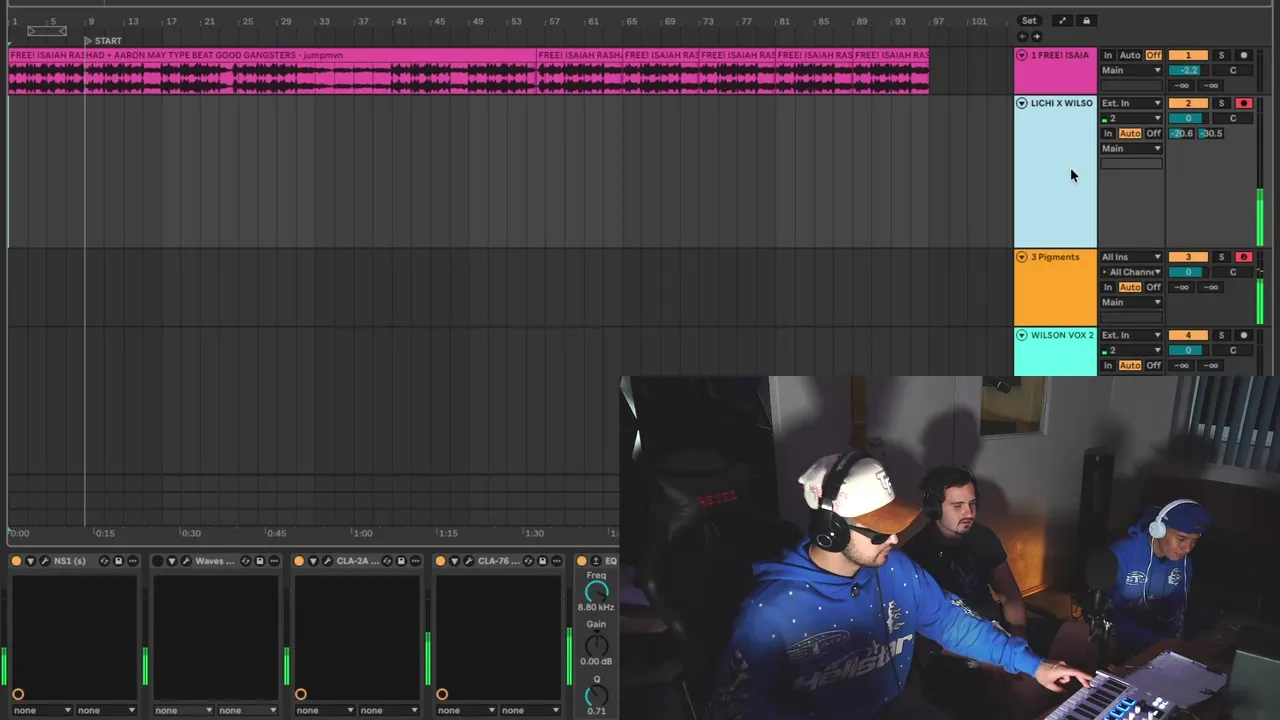This screenshot has width=1280, height=720.
Task: Collapse the 1 FREE! ISAIA track
Action: coord(1022,55)
